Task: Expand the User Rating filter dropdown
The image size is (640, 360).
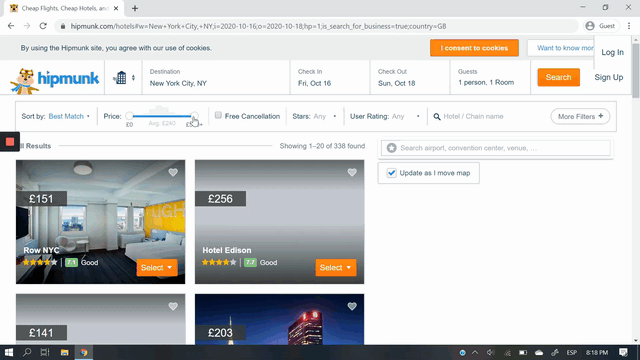Action: (x=406, y=116)
